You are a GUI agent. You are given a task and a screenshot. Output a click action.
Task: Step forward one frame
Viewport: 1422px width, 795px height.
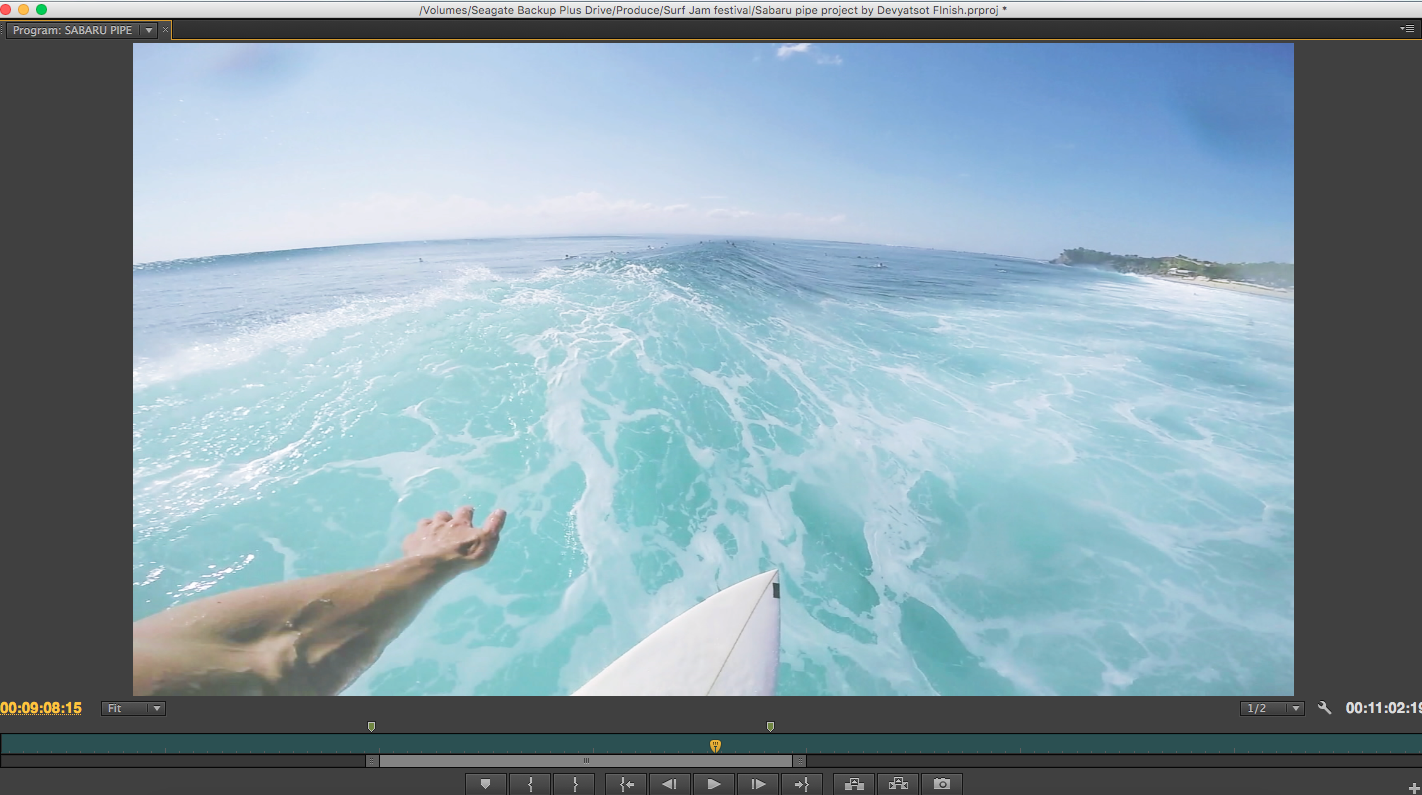point(758,785)
